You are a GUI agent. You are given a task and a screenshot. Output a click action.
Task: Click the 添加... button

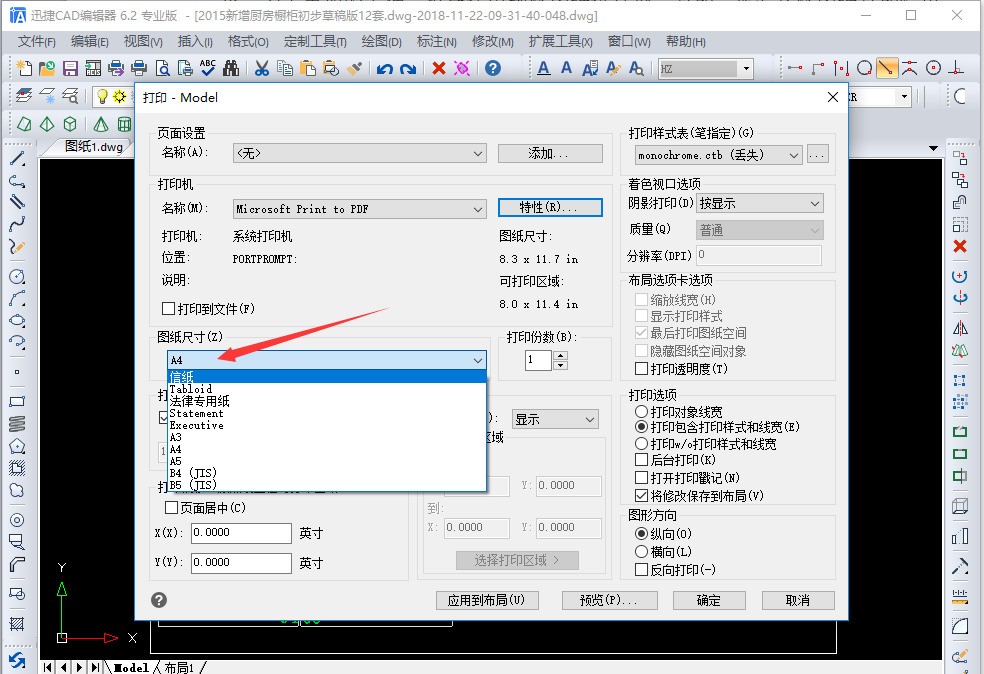coord(550,153)
